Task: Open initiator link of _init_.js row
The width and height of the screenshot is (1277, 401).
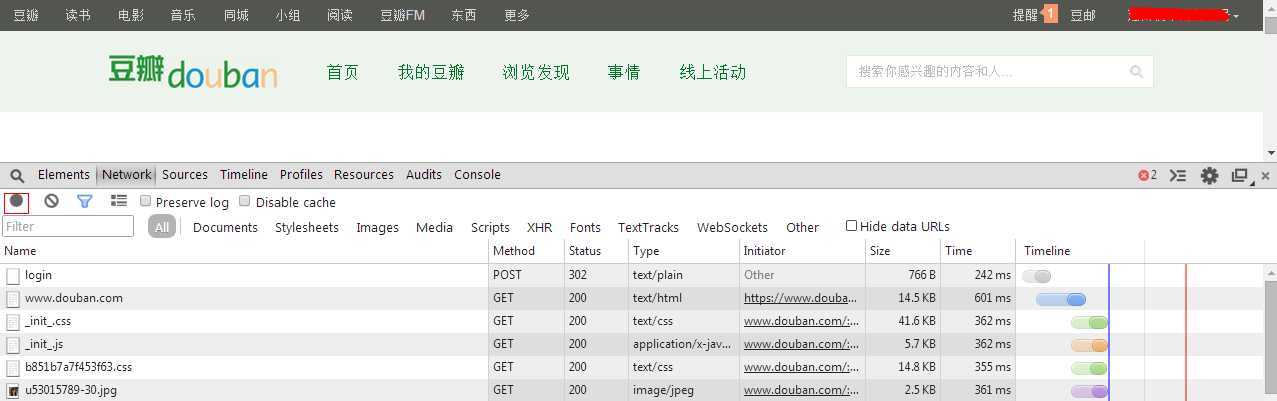Action: click(x=801, y=344)
